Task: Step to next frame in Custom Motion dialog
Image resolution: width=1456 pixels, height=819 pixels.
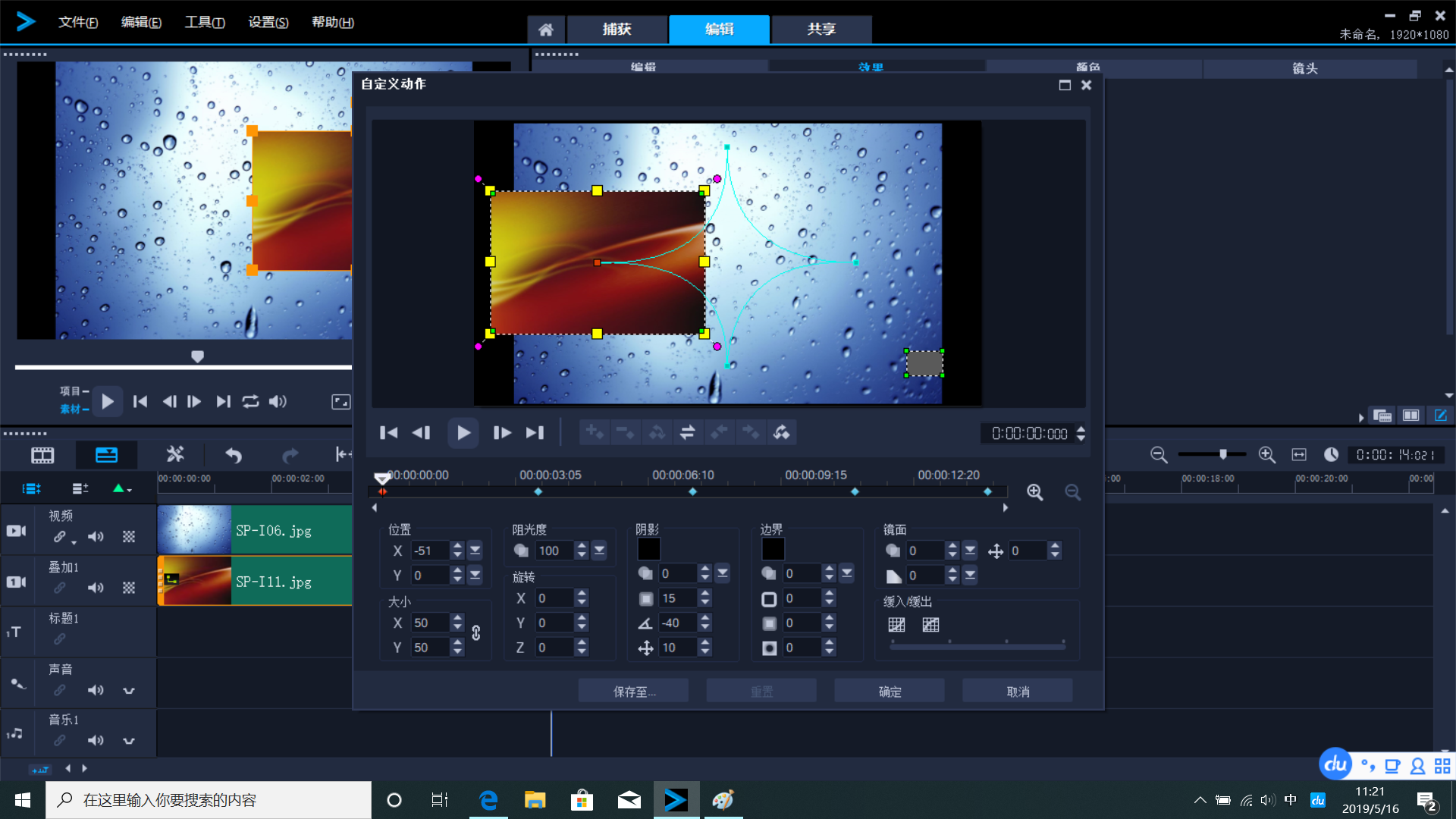Action: 501,433
